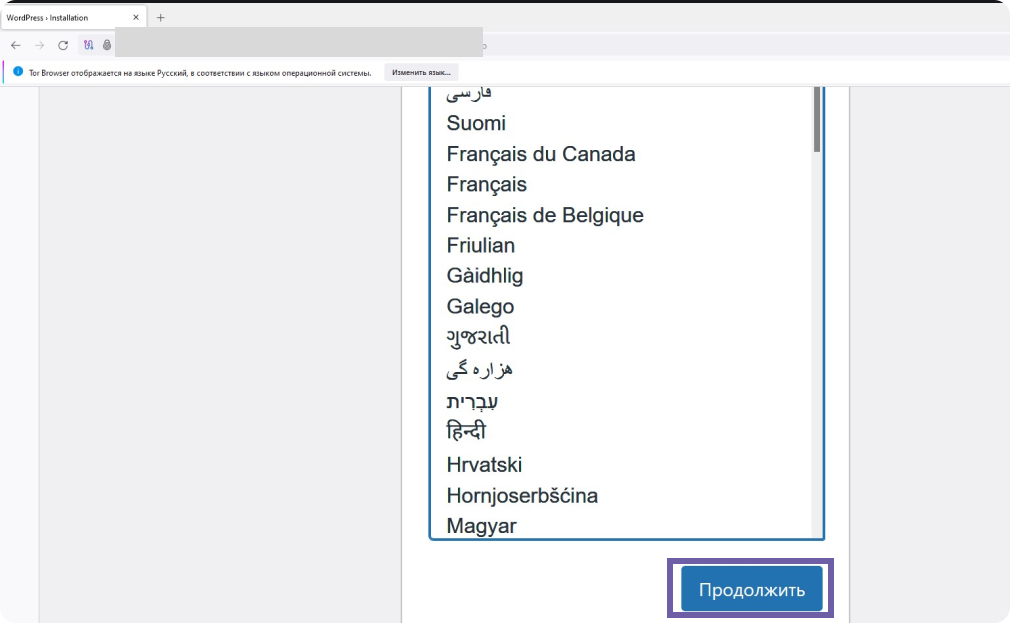
Task: Pick Friulian in the language list
Action: [x=480, y=246]
